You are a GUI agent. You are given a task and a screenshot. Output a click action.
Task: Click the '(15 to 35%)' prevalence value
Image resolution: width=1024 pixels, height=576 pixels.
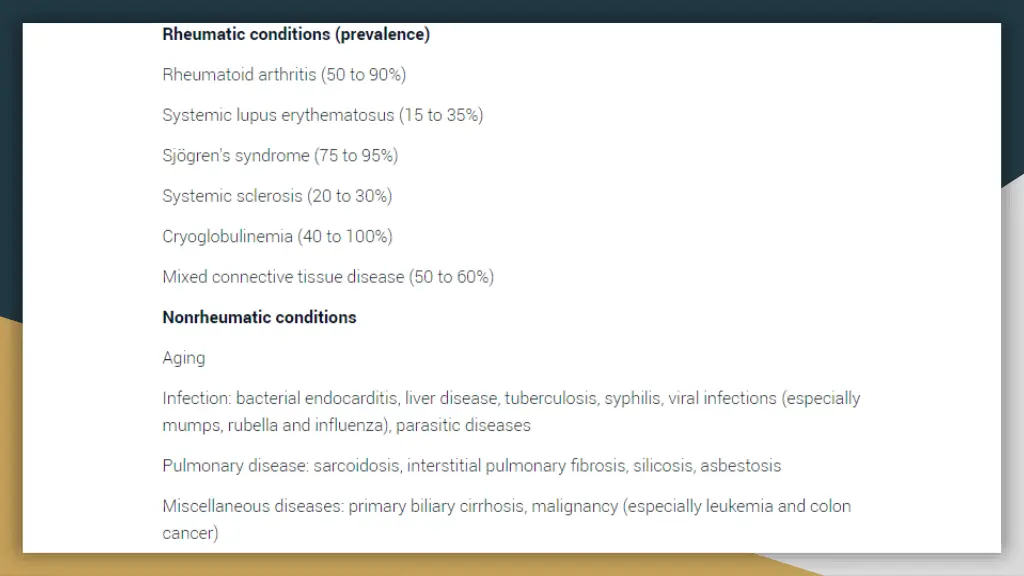point(441,116)
